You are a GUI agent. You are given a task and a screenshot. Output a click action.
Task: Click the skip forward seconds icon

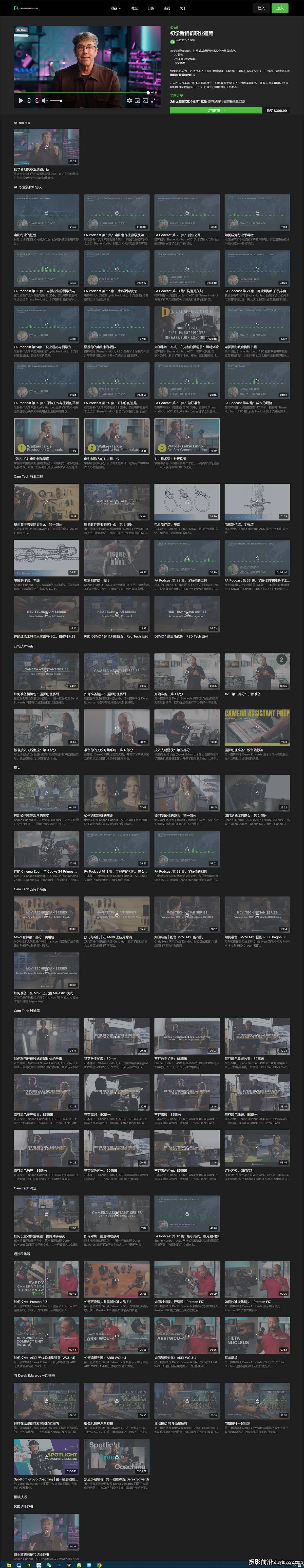[x=37, y=100]
